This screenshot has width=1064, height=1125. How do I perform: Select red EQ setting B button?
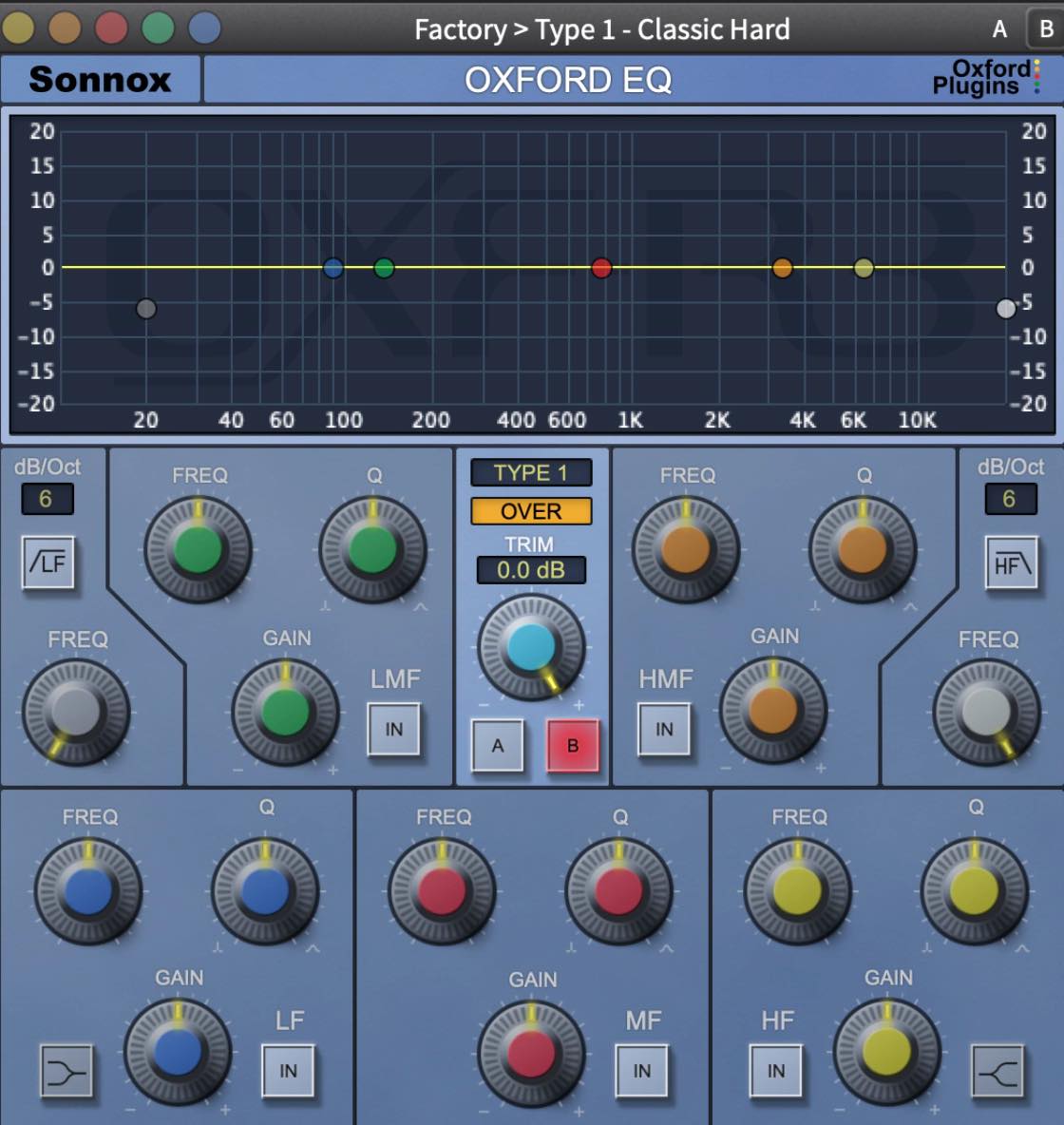click(x=573, y=746)
